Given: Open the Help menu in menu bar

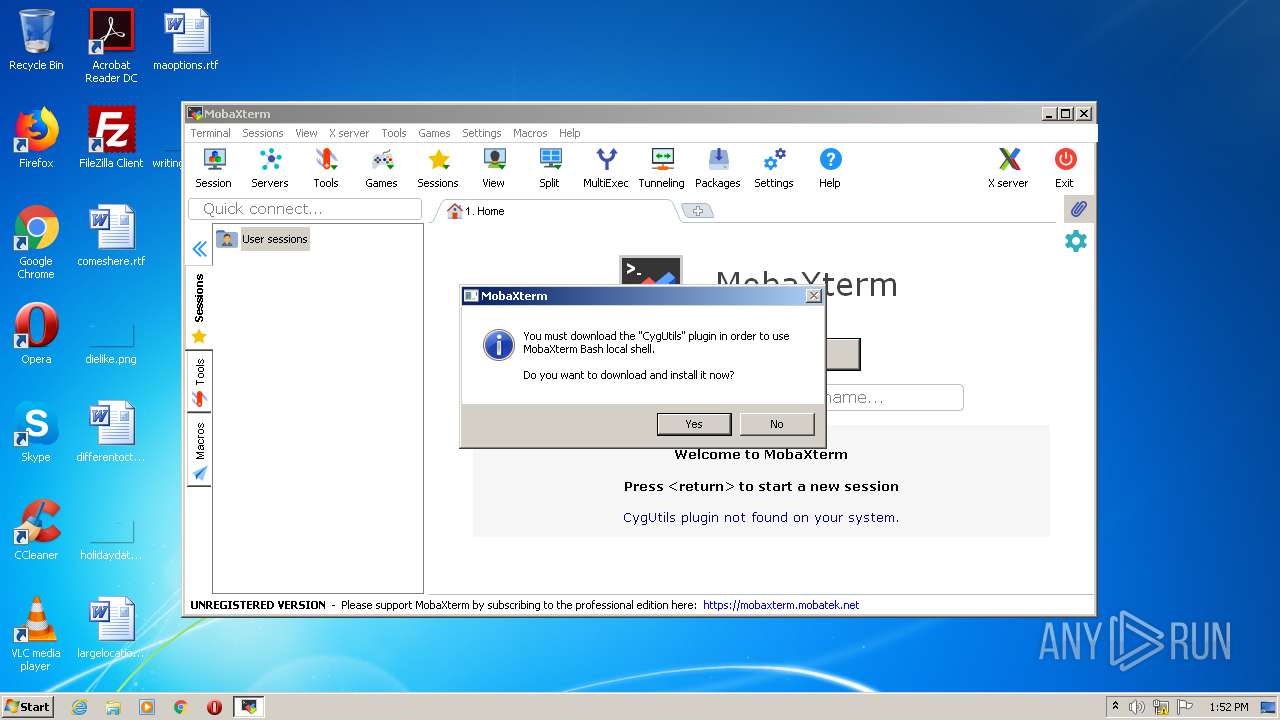Looking at the screenshot, I should click(x=570, y=133).
